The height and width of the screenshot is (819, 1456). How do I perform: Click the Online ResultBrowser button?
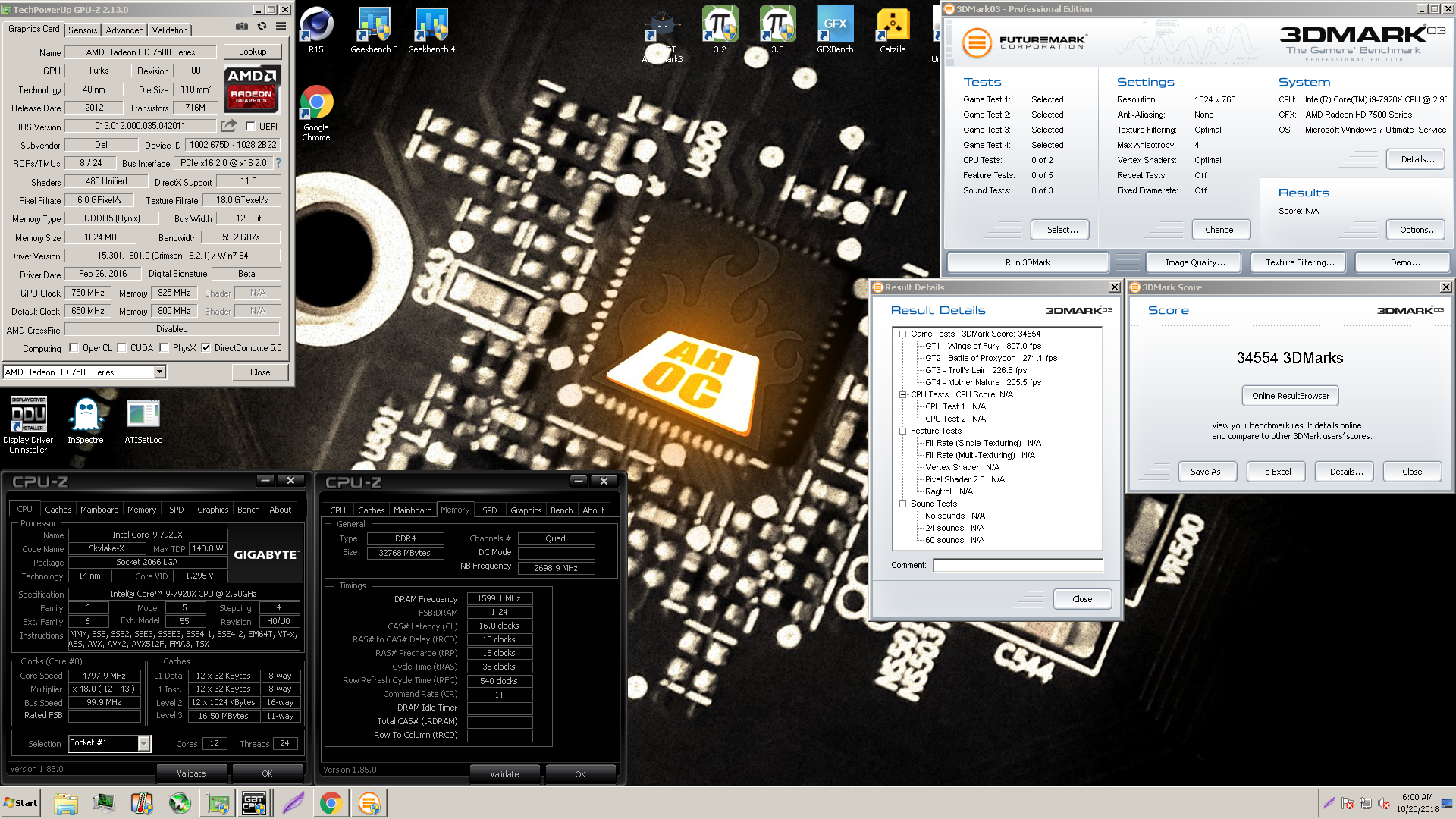[1290, 396]
